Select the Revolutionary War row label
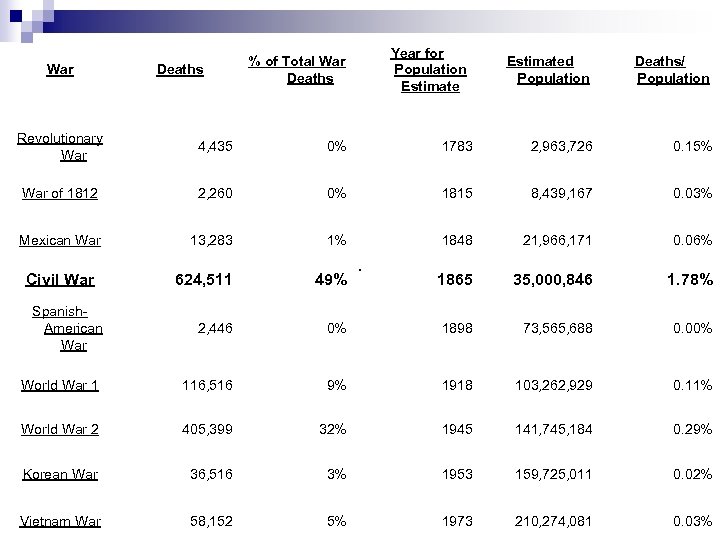 point(60,147)
